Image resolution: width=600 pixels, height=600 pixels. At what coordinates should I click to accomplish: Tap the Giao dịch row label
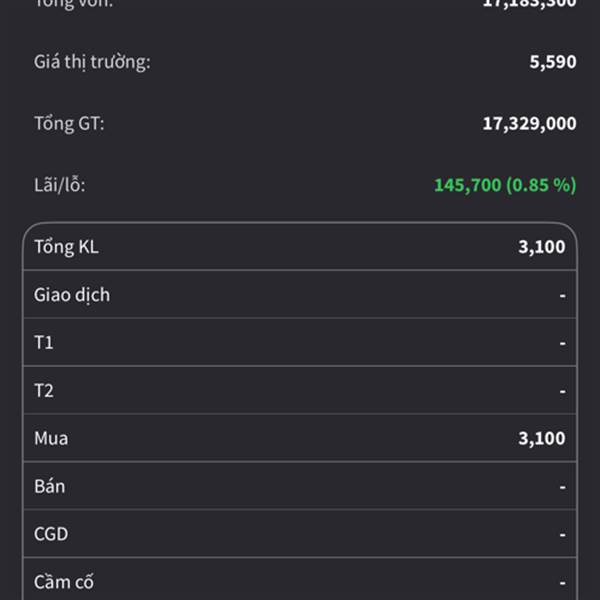(x=72, y=295)
